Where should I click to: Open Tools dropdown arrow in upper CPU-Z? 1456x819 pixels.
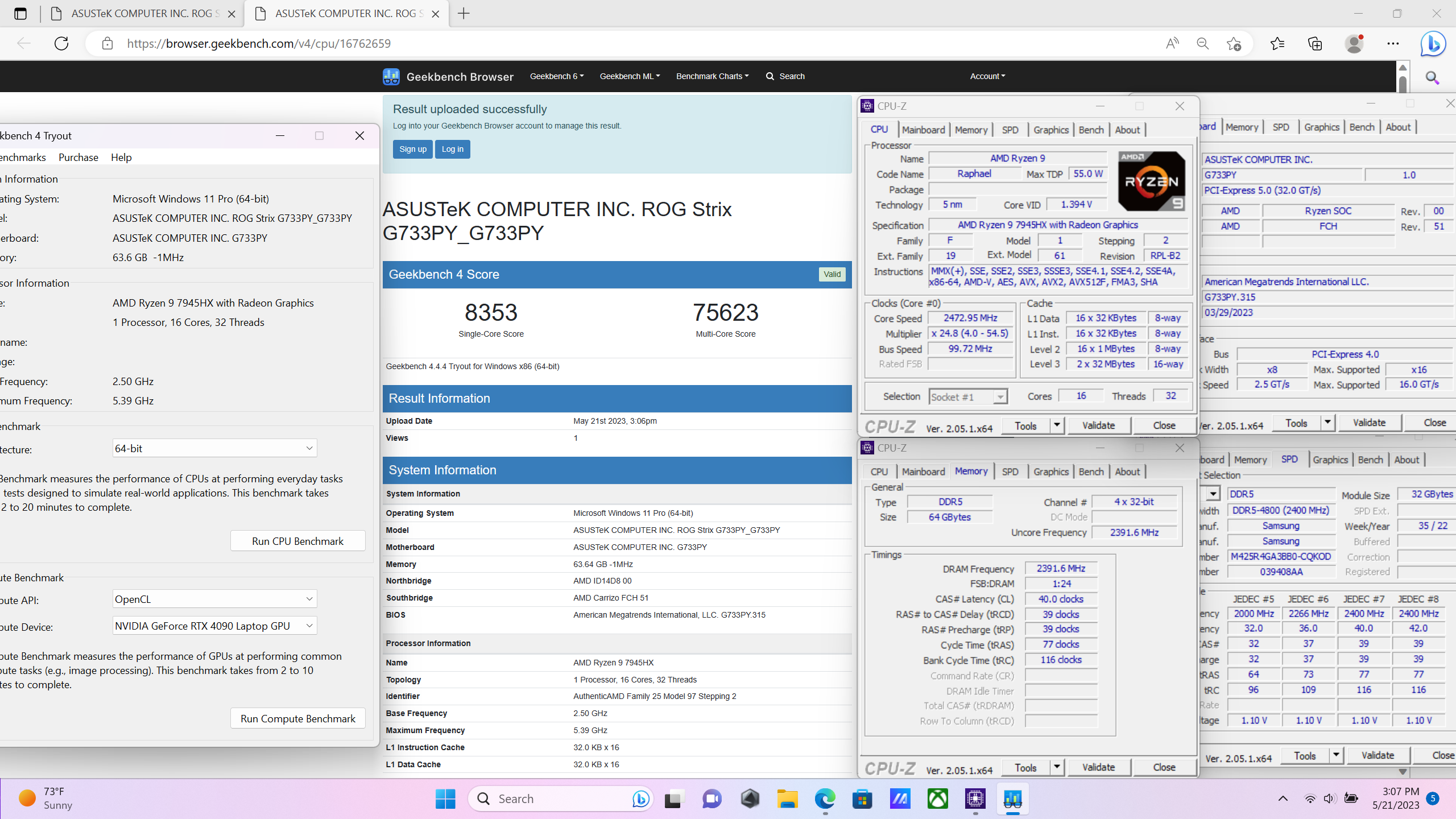click(1057, 425)
